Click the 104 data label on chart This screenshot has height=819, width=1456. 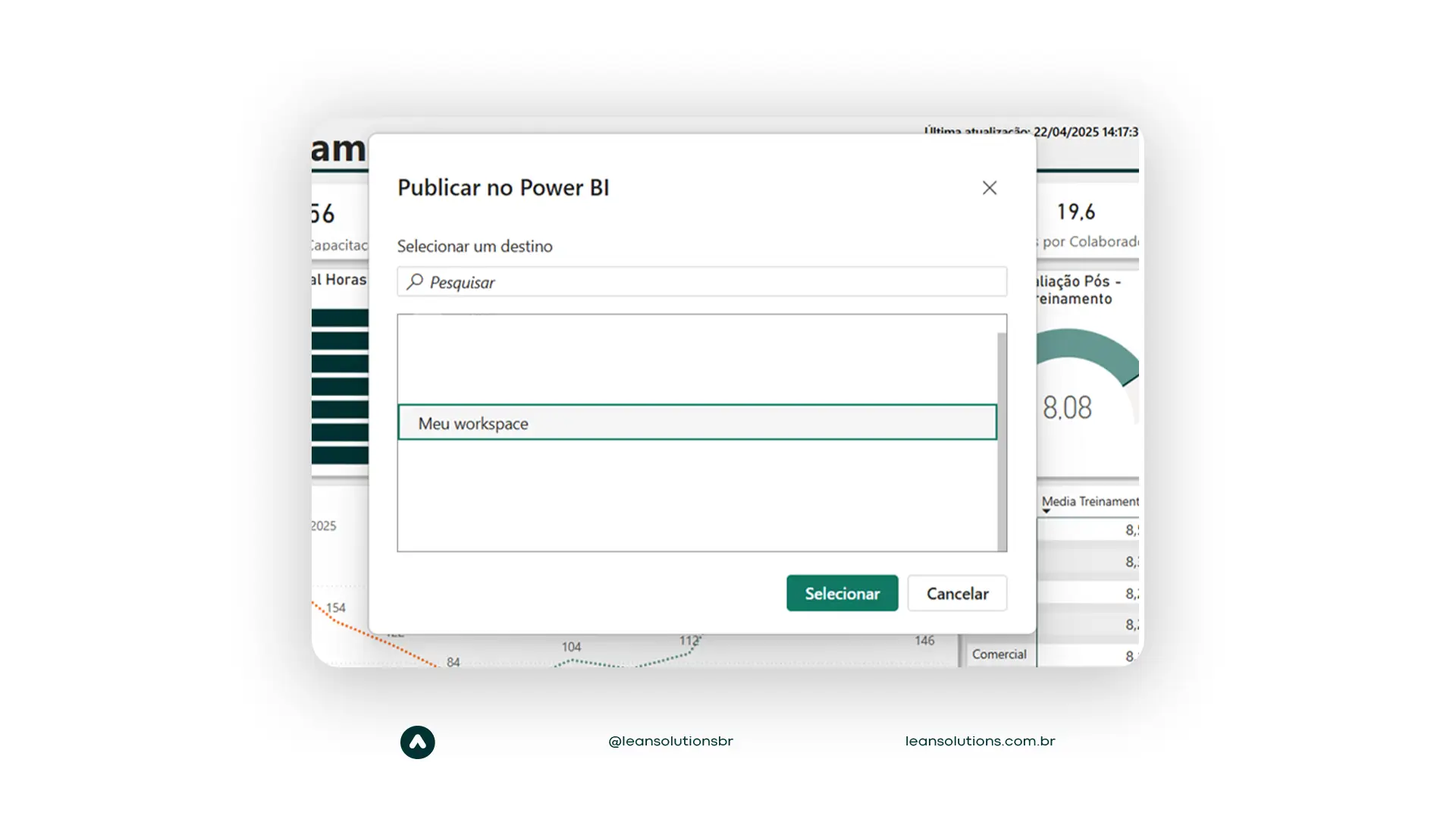(x=571, y=647)
